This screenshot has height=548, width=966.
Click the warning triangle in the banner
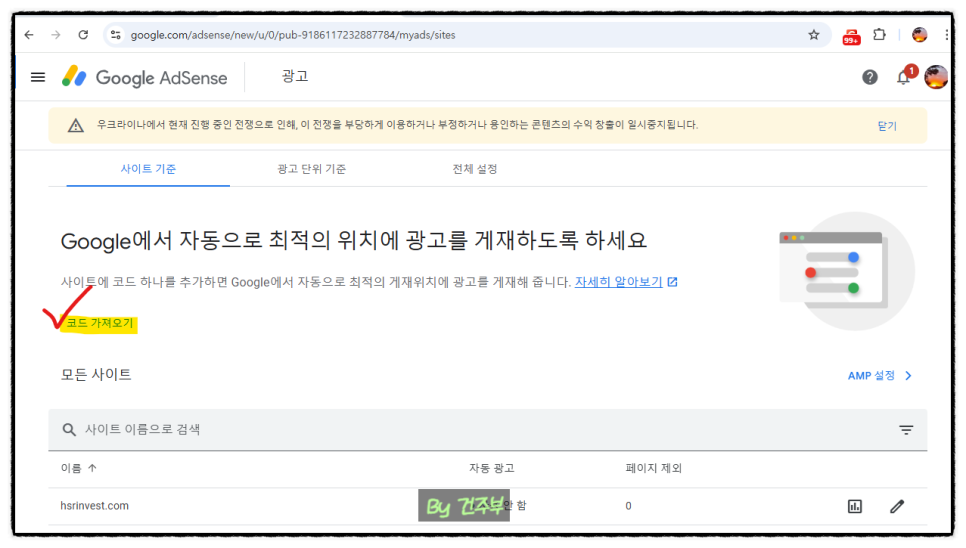tap(76, 126)
